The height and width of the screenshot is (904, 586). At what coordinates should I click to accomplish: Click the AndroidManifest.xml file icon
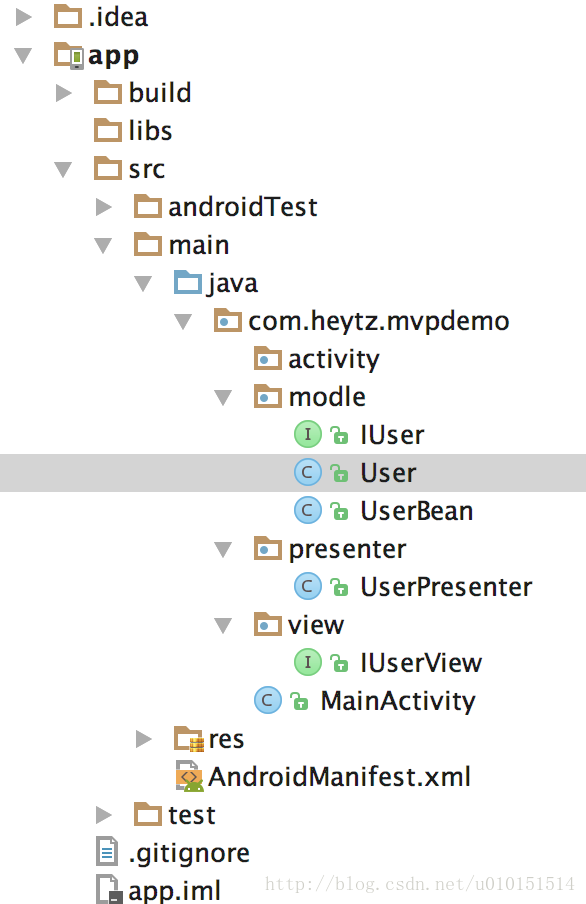[190, 776]
